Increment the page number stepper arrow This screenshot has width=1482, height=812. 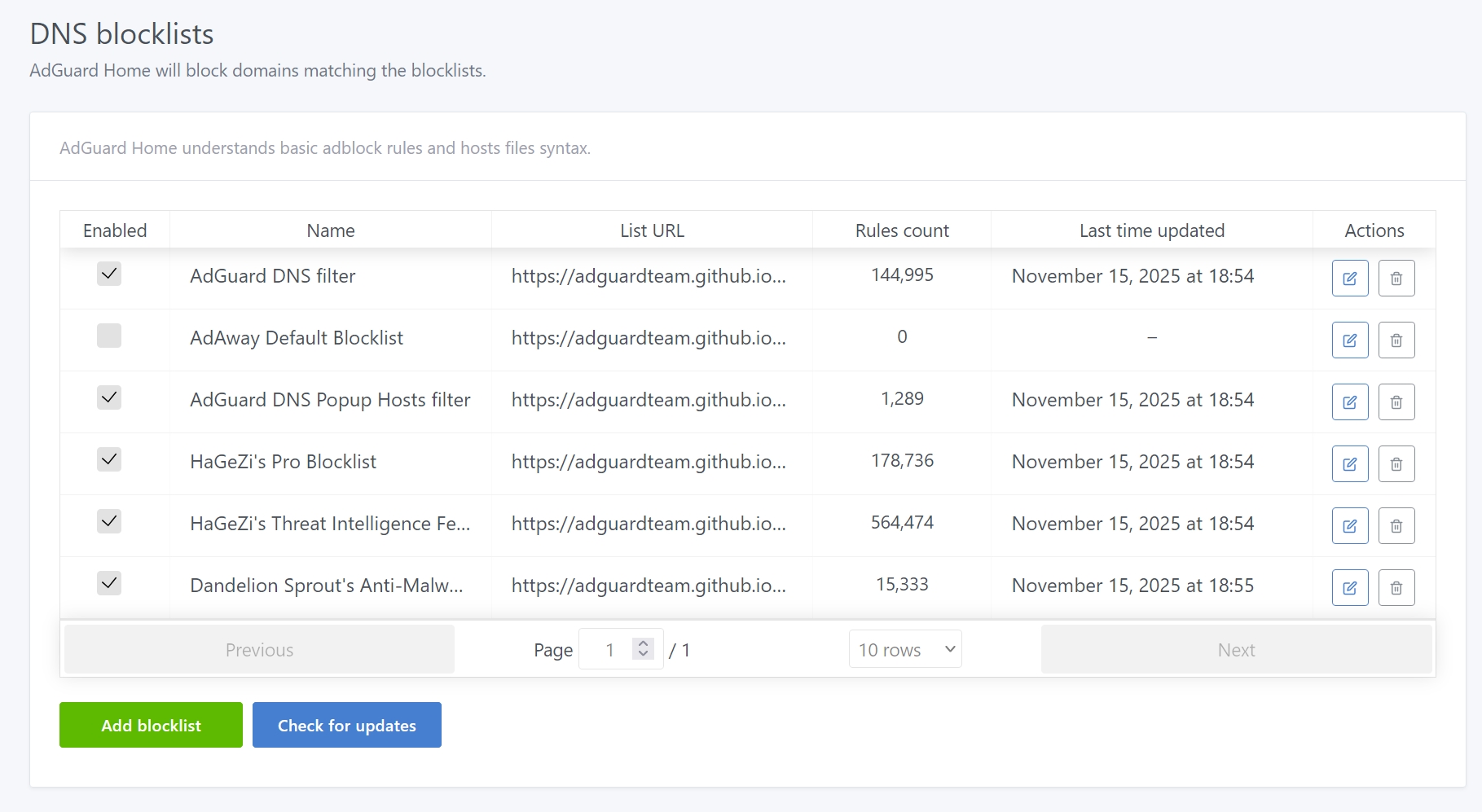point(644,643)
